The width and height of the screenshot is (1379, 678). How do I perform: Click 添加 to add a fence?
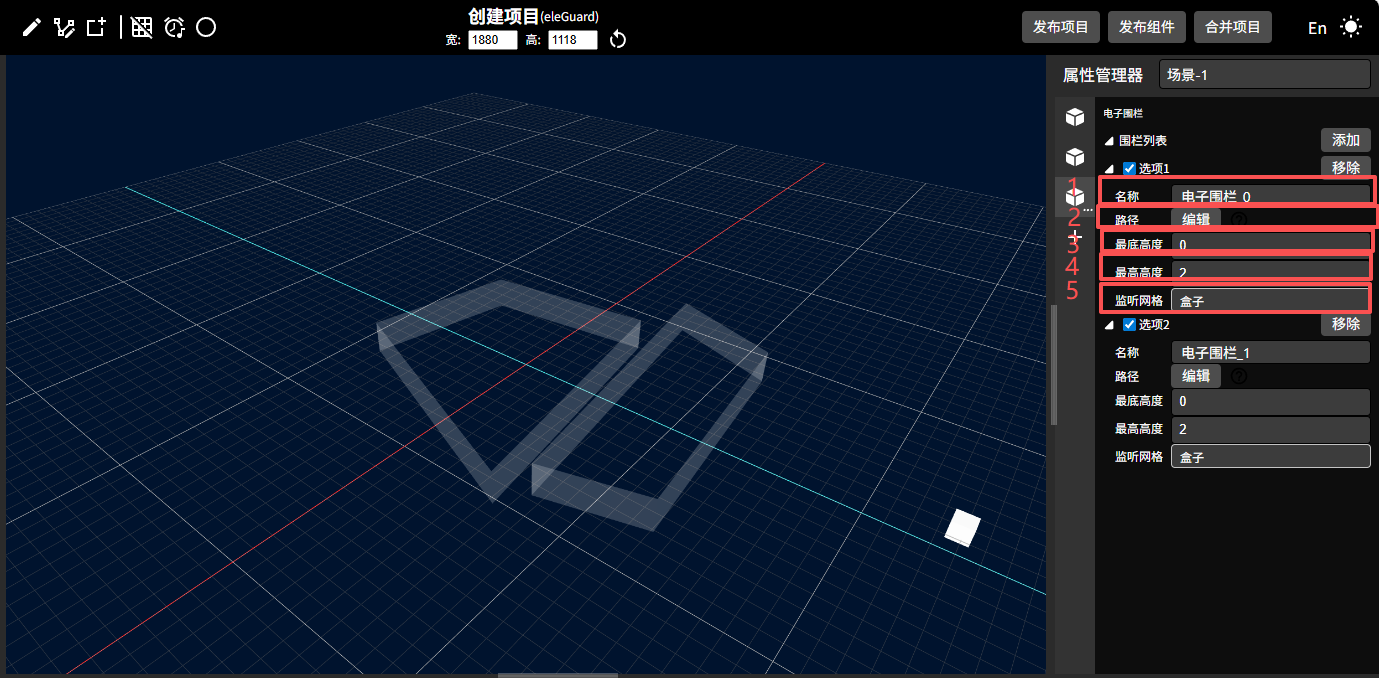click(1345, 140)
